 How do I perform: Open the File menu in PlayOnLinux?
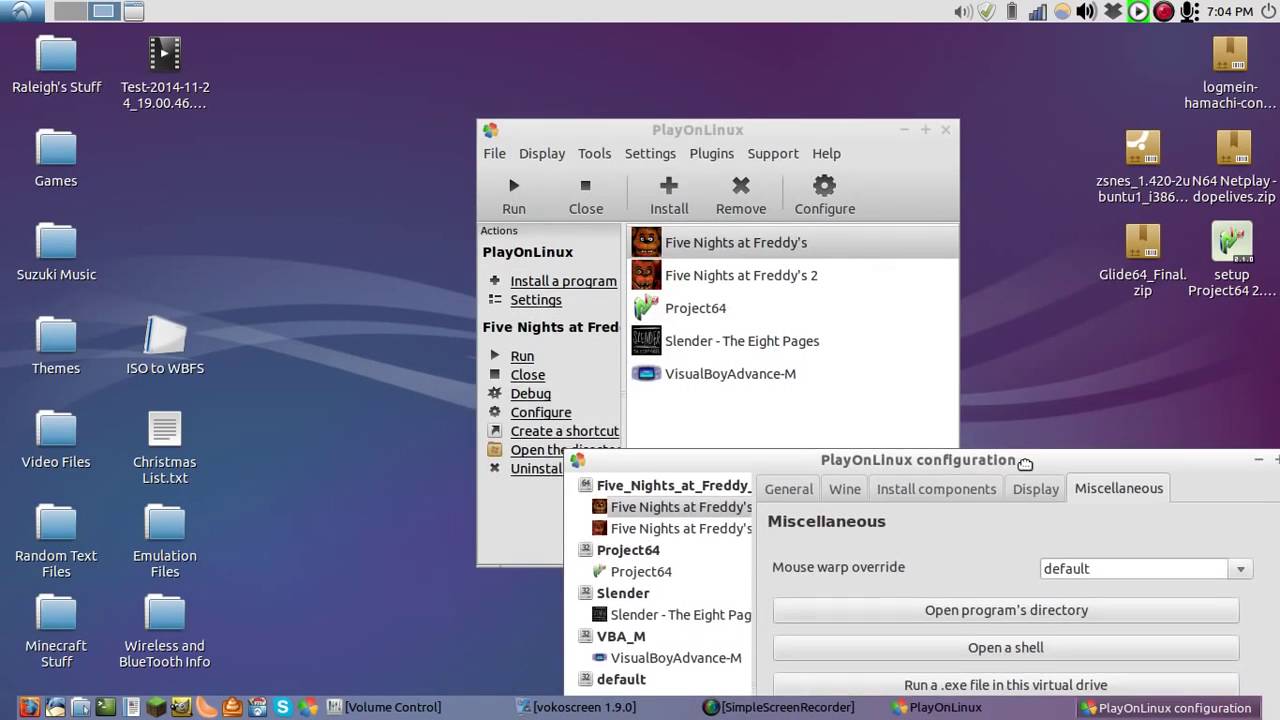495,153
